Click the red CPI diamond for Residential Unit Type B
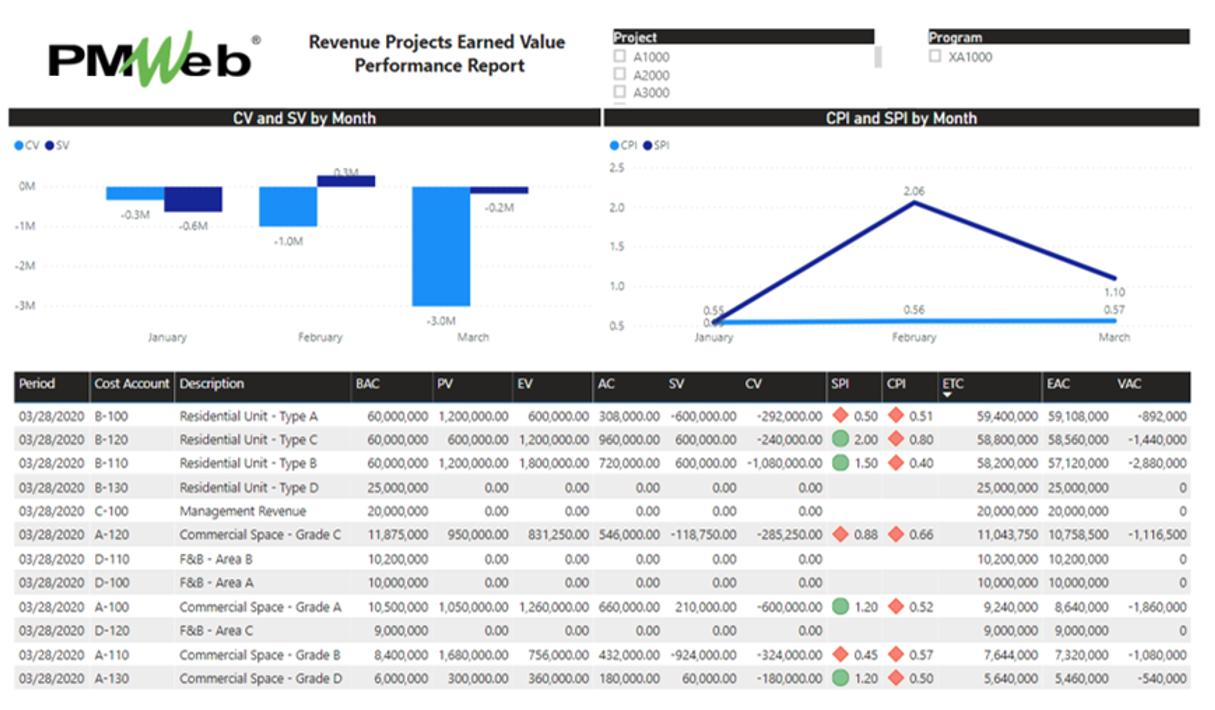The height and width of the screenshot is (710, 1215). point(896,463)
